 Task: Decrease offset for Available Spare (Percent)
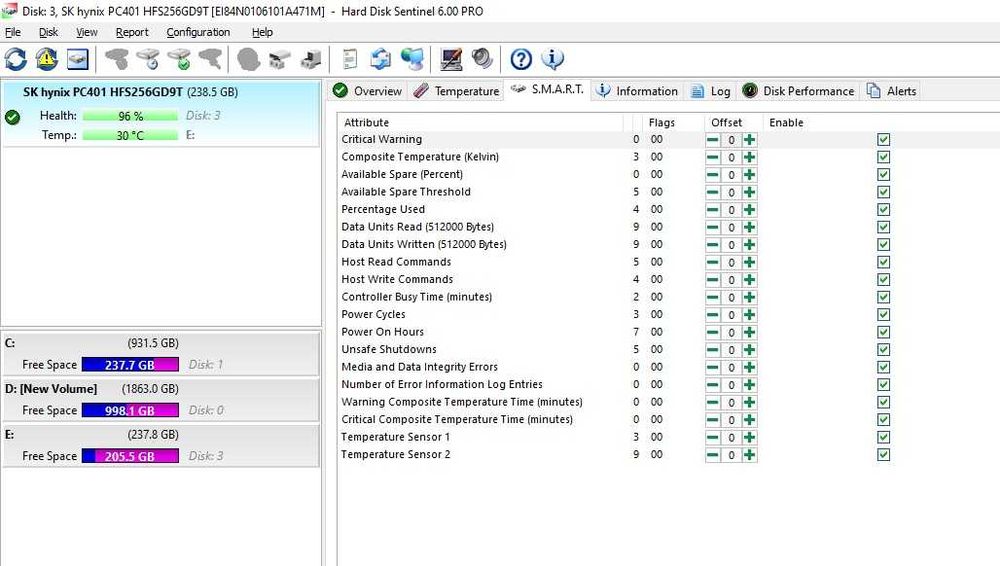click(712, 175)
